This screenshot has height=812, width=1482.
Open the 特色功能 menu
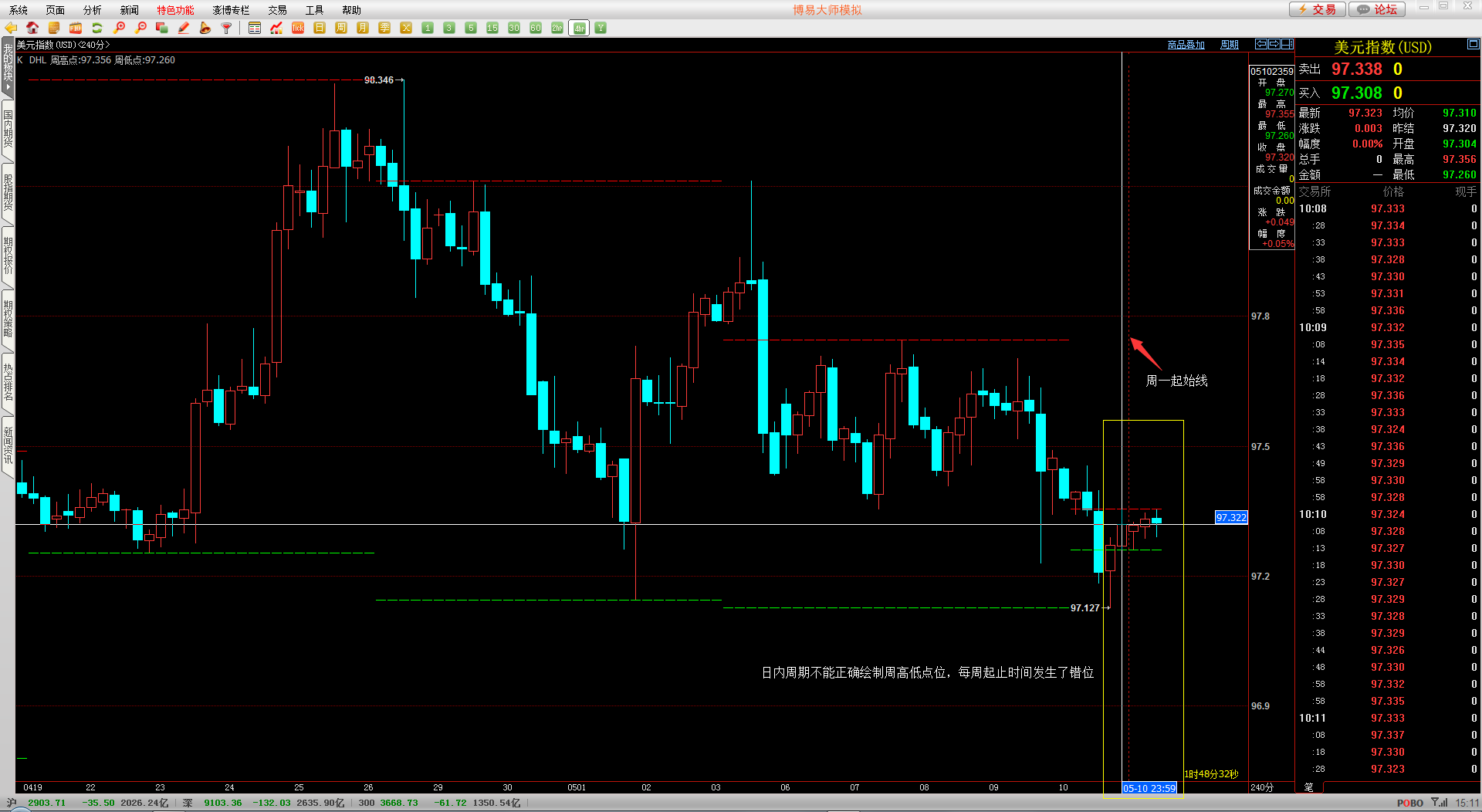pos(175,10)
